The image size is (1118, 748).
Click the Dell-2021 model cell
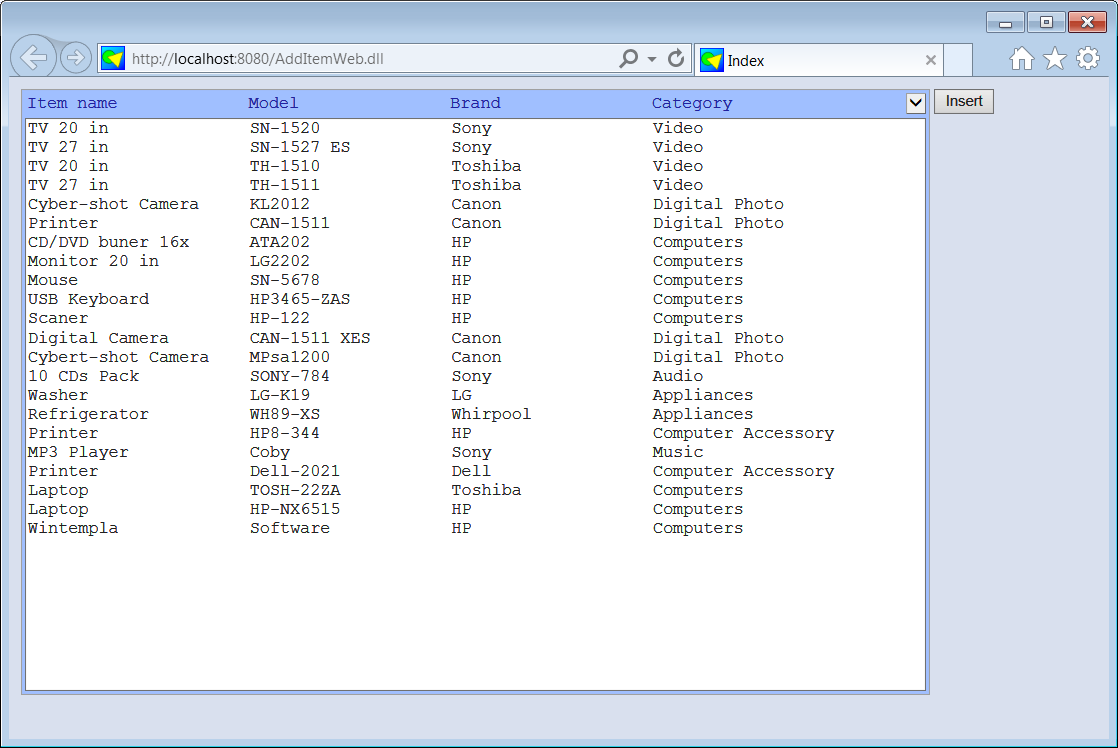[x=294, y=471]
